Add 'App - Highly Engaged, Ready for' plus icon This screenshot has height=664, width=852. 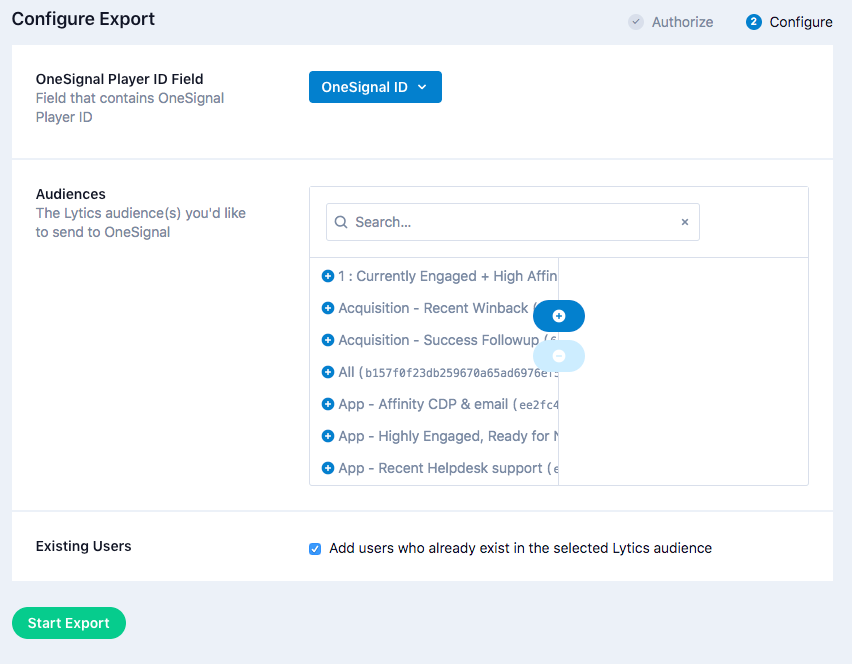328,436
